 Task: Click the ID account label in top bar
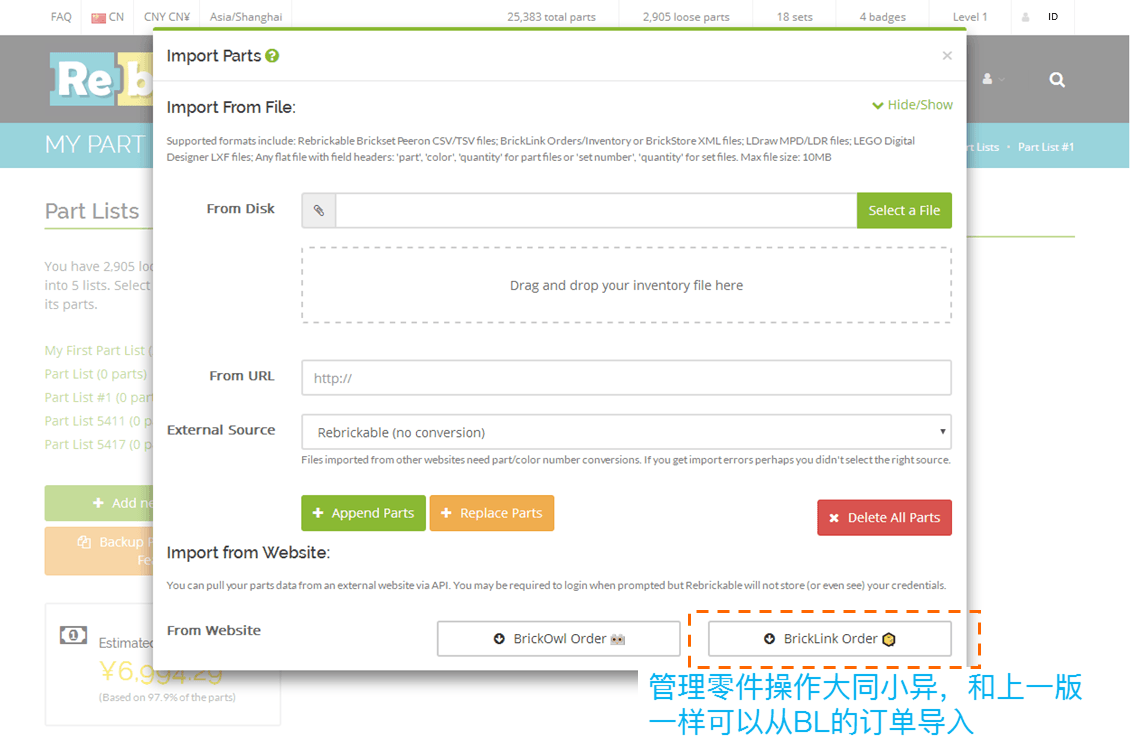[1053, 17]
